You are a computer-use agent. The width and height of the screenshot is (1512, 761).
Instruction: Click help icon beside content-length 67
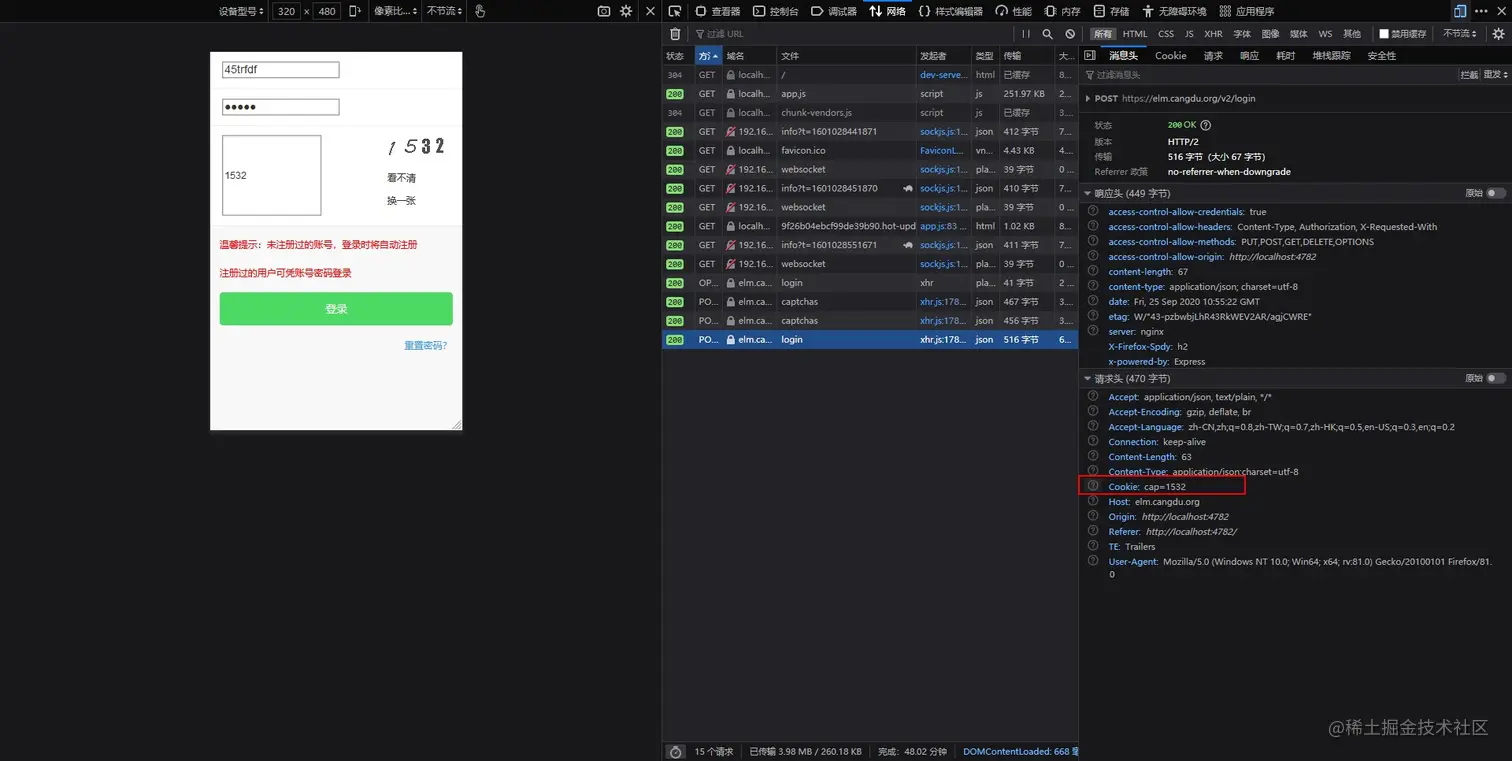tap(1093, 272)
